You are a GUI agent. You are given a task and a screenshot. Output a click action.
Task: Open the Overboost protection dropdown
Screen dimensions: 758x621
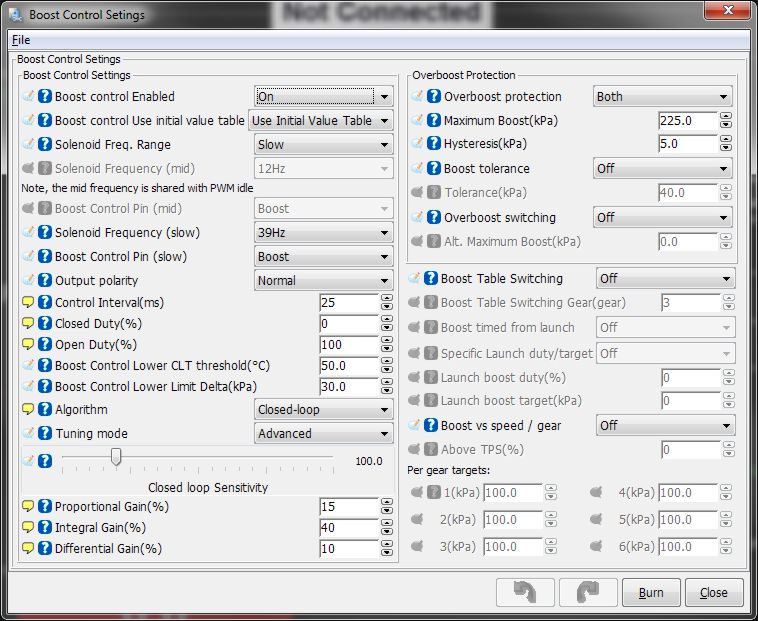[x=662, y=97]
